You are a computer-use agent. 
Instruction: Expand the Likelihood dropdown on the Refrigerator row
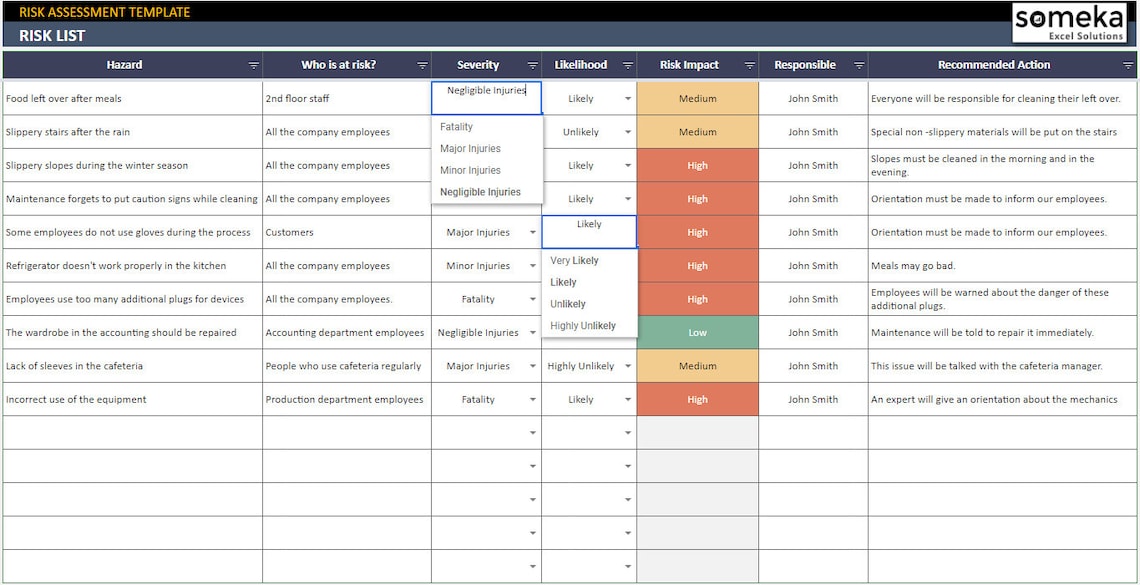(x=629, y=265)
